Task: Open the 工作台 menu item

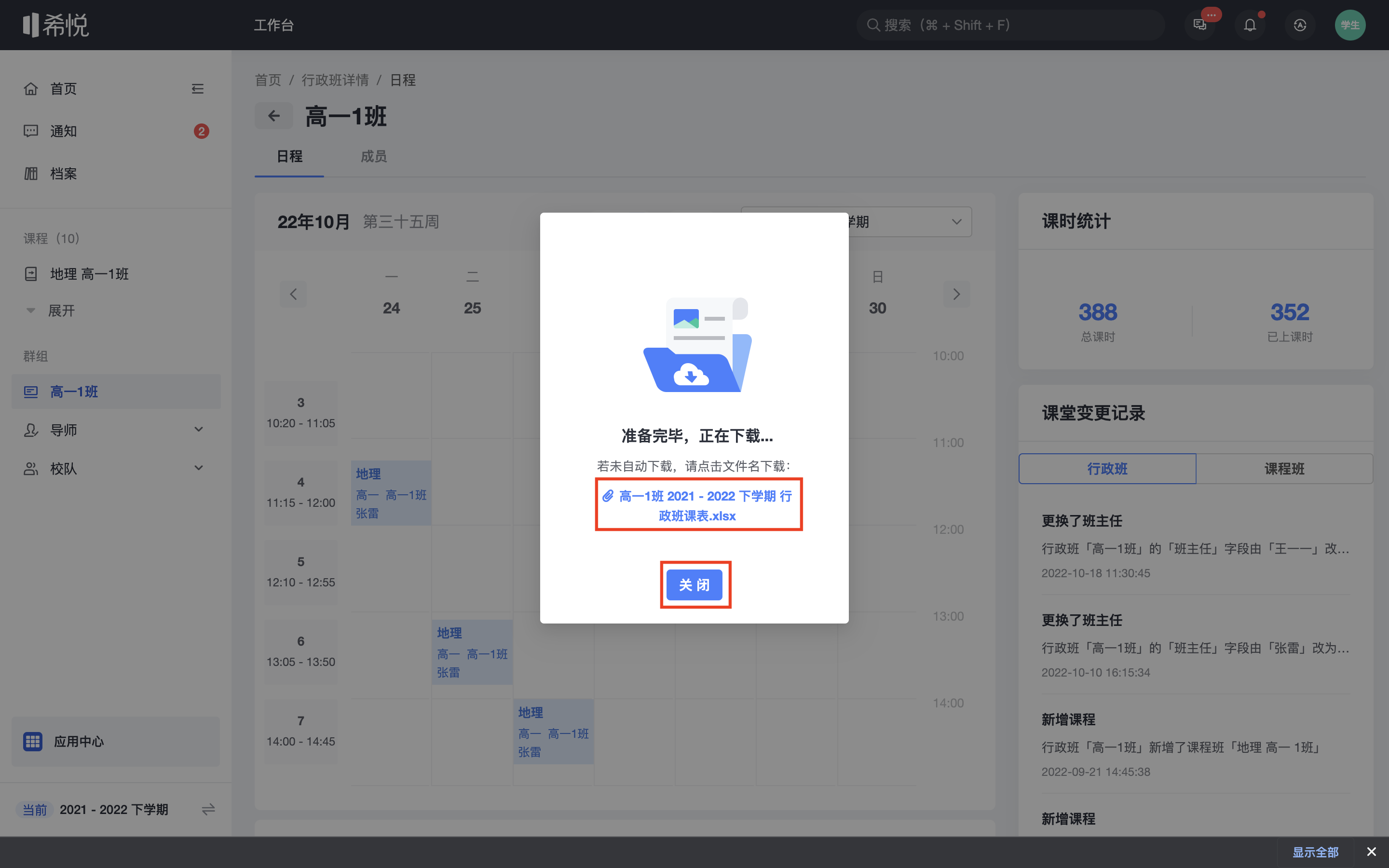Action: point(274,25)
